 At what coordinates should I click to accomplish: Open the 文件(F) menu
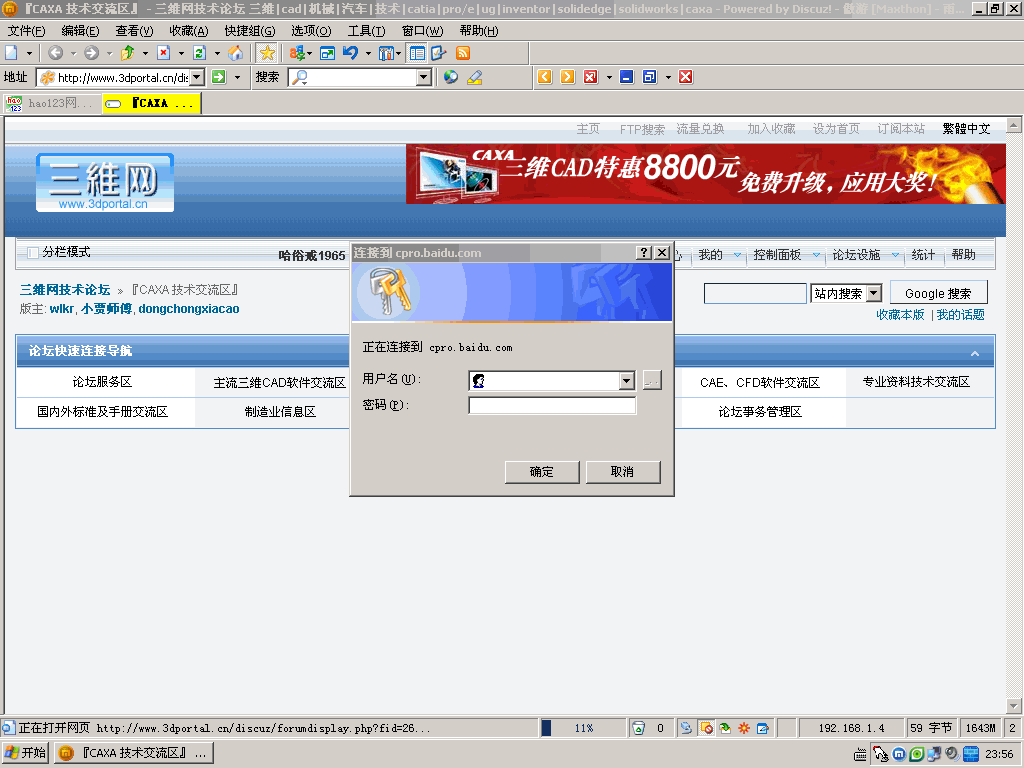(x=26, y=31)
